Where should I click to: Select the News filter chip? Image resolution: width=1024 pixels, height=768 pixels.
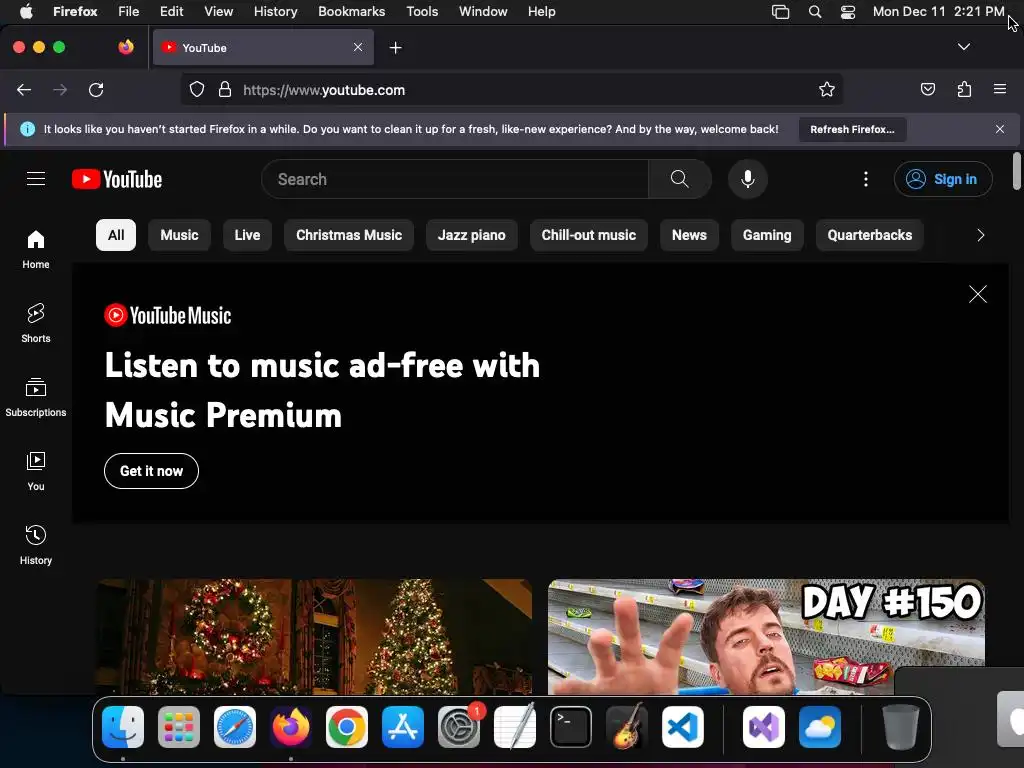(x=689, y=235)
